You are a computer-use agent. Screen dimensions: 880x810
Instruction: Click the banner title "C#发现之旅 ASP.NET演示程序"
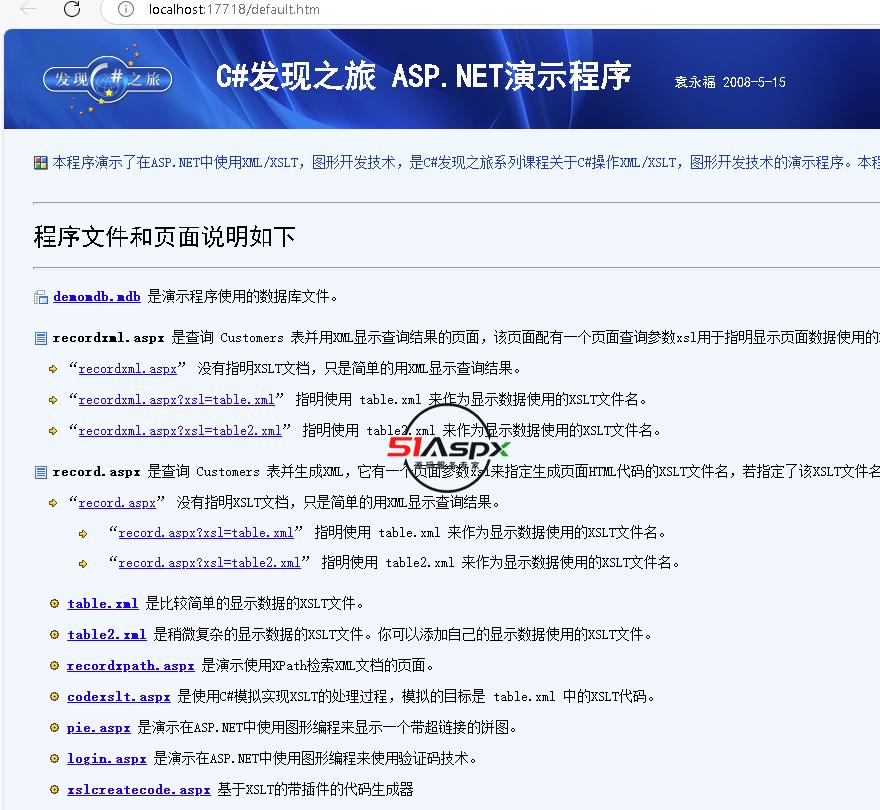tap(424, 76)
